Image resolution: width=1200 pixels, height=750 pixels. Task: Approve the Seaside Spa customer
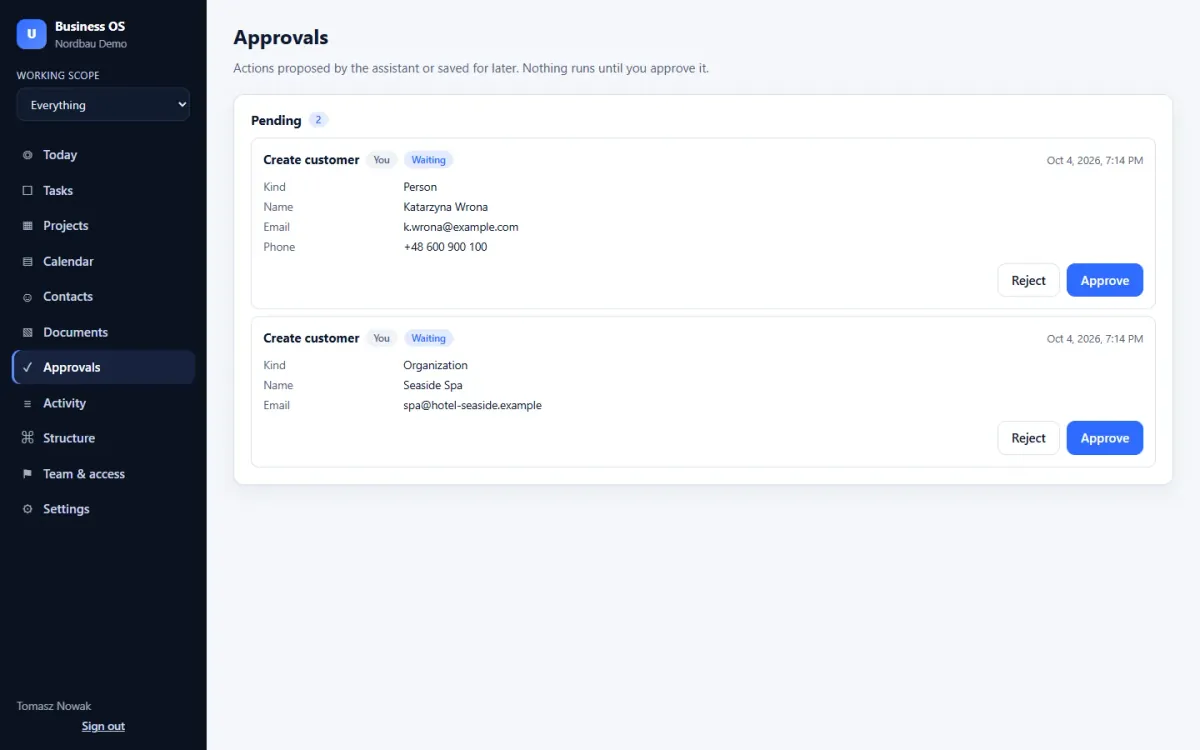[x=1104, y=438]
